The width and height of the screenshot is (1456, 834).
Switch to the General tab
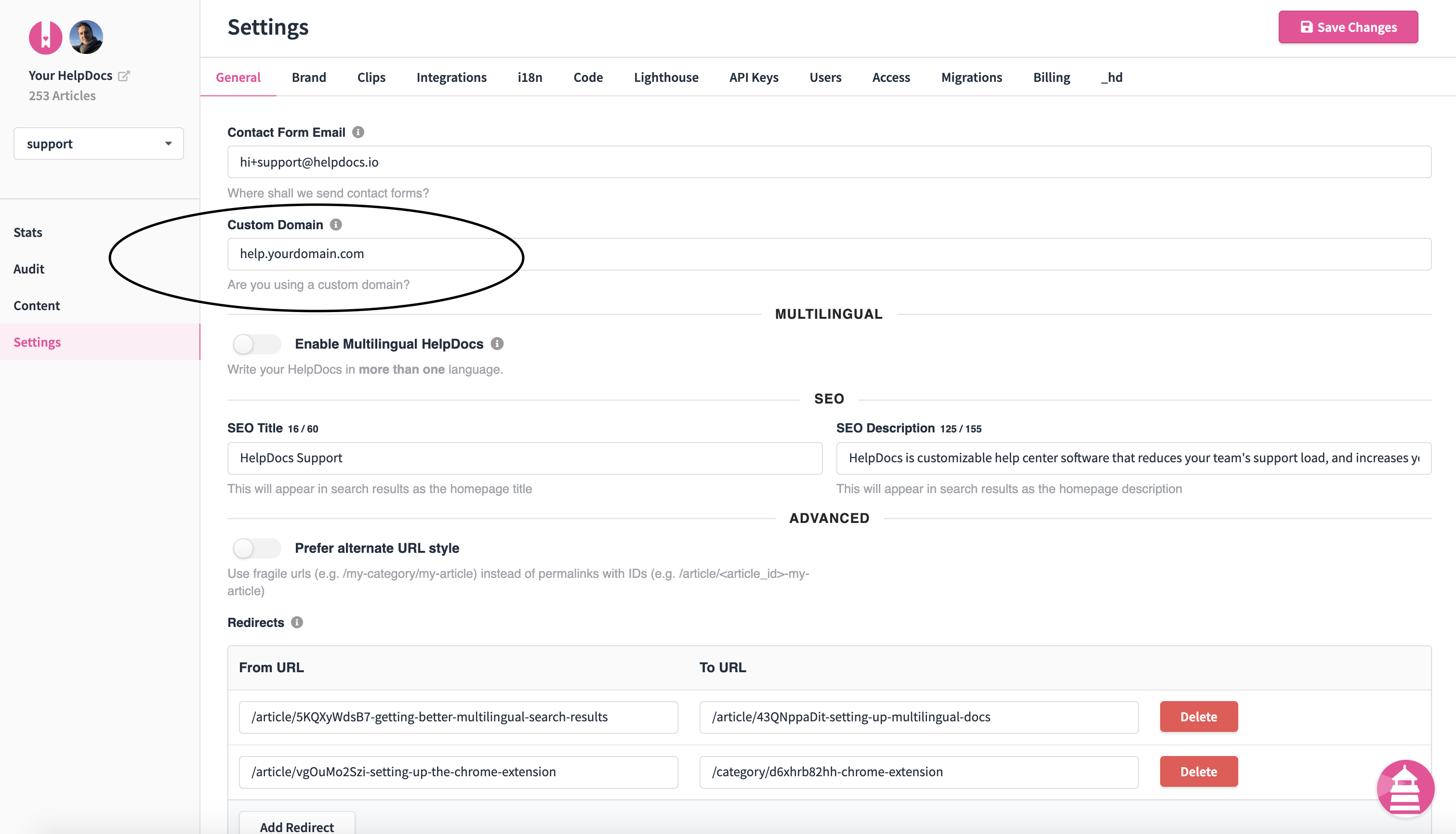pyautogui.click(x=238, y=78)
